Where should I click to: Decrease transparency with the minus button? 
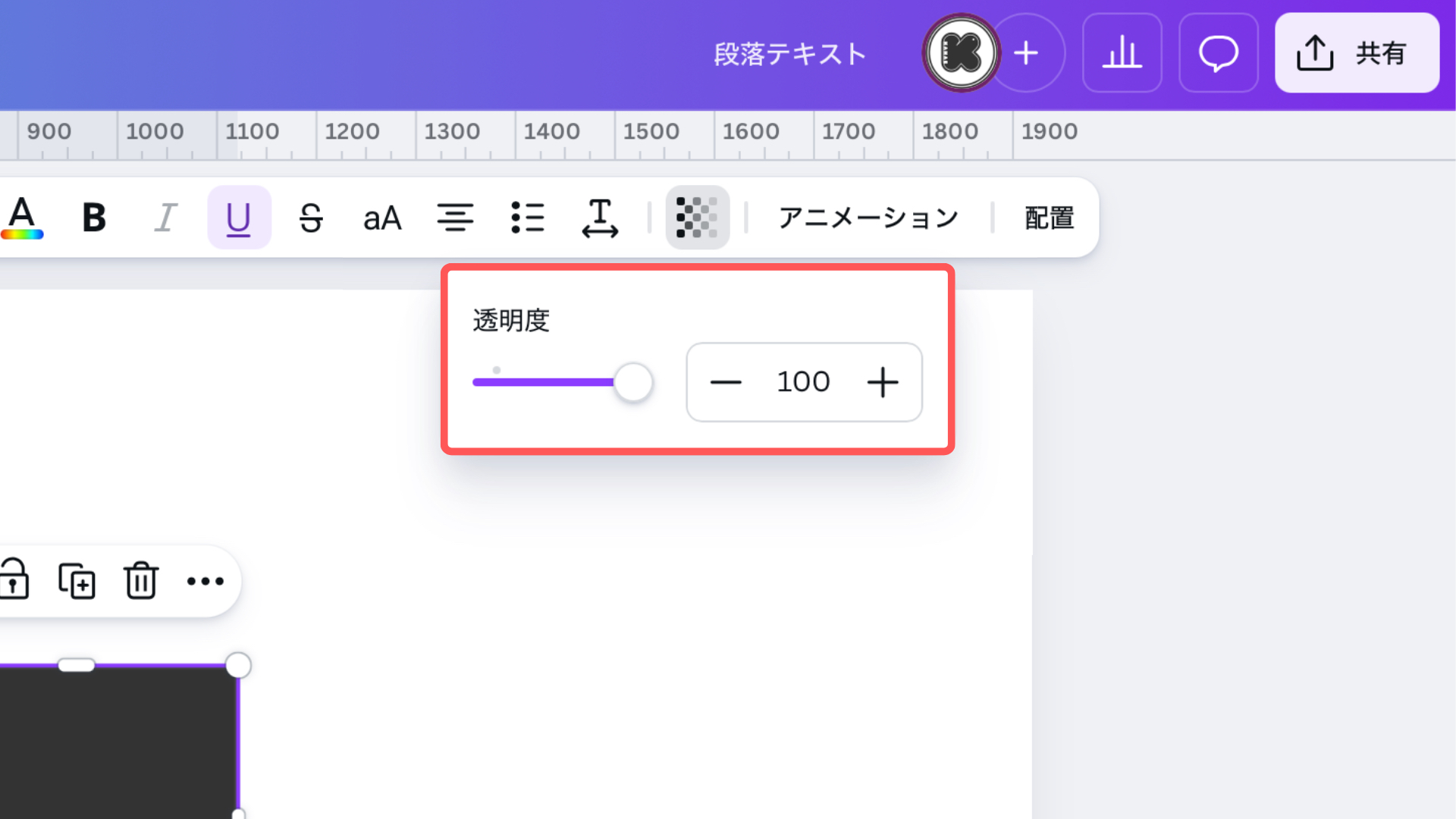point(726,382)
